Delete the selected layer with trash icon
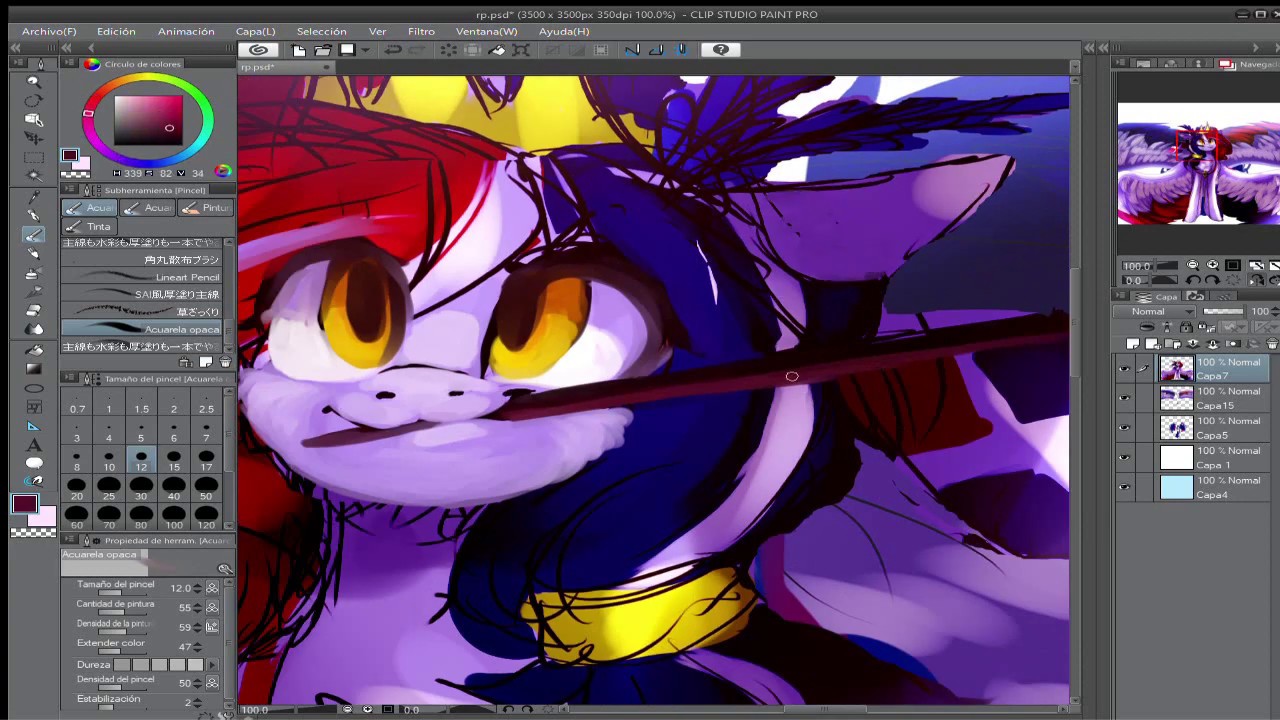This screenshot has width=1280, height=720. tap(1272, 343)
